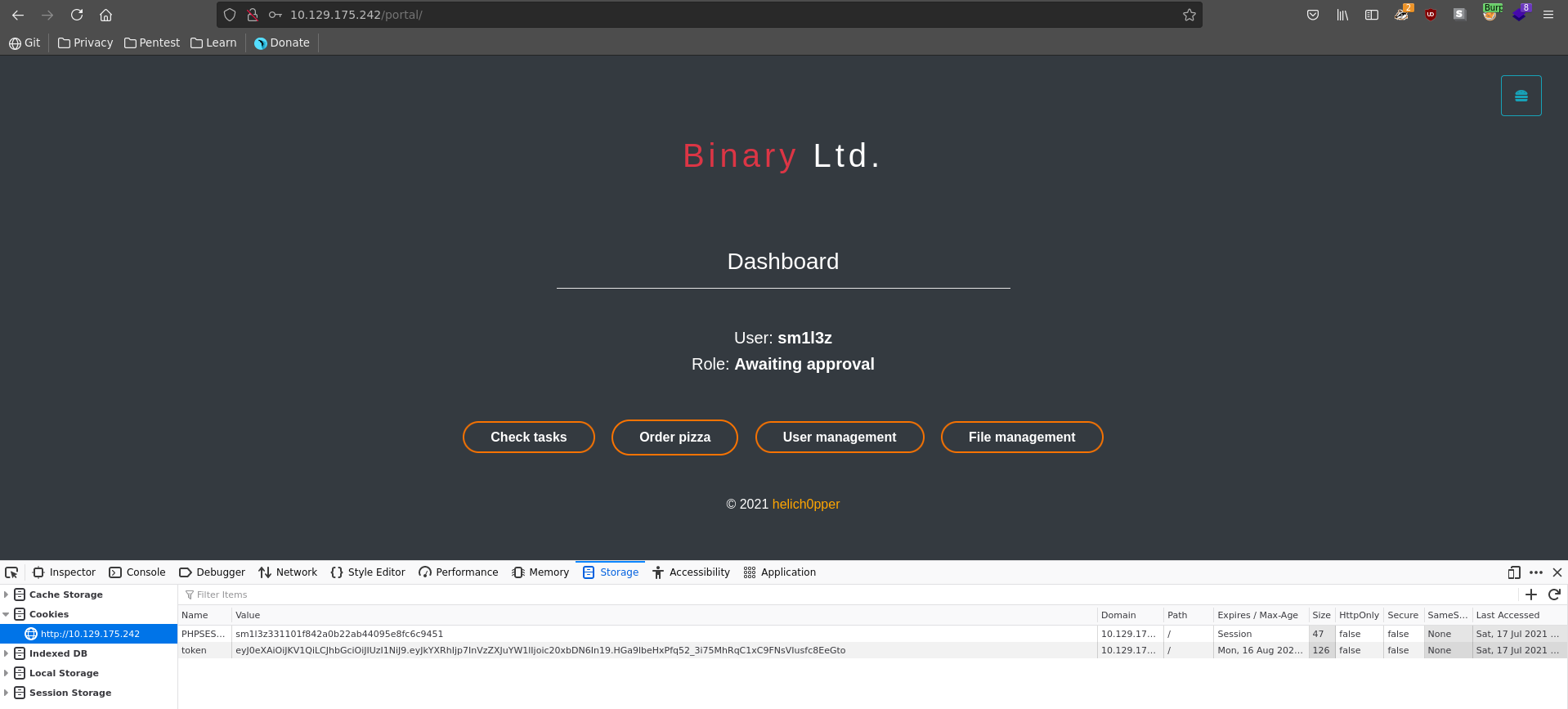Click the add new cookie plus icon
The width and height of the screenshot is (1568, 709).
click(1531, 595)
